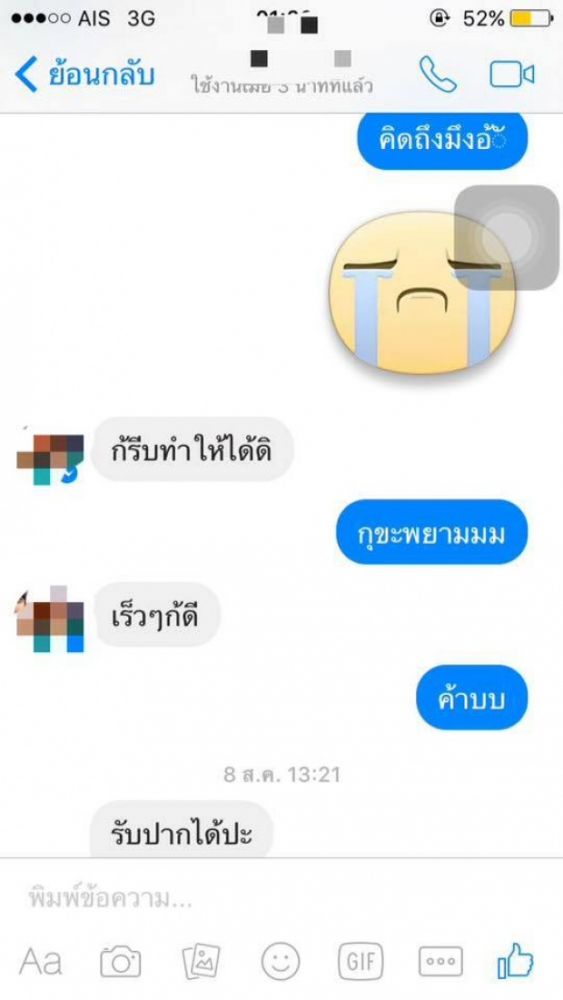This screenshot has height=1000, width=563.
Task: Start a video call with camera icon
Action: (511, 75)
